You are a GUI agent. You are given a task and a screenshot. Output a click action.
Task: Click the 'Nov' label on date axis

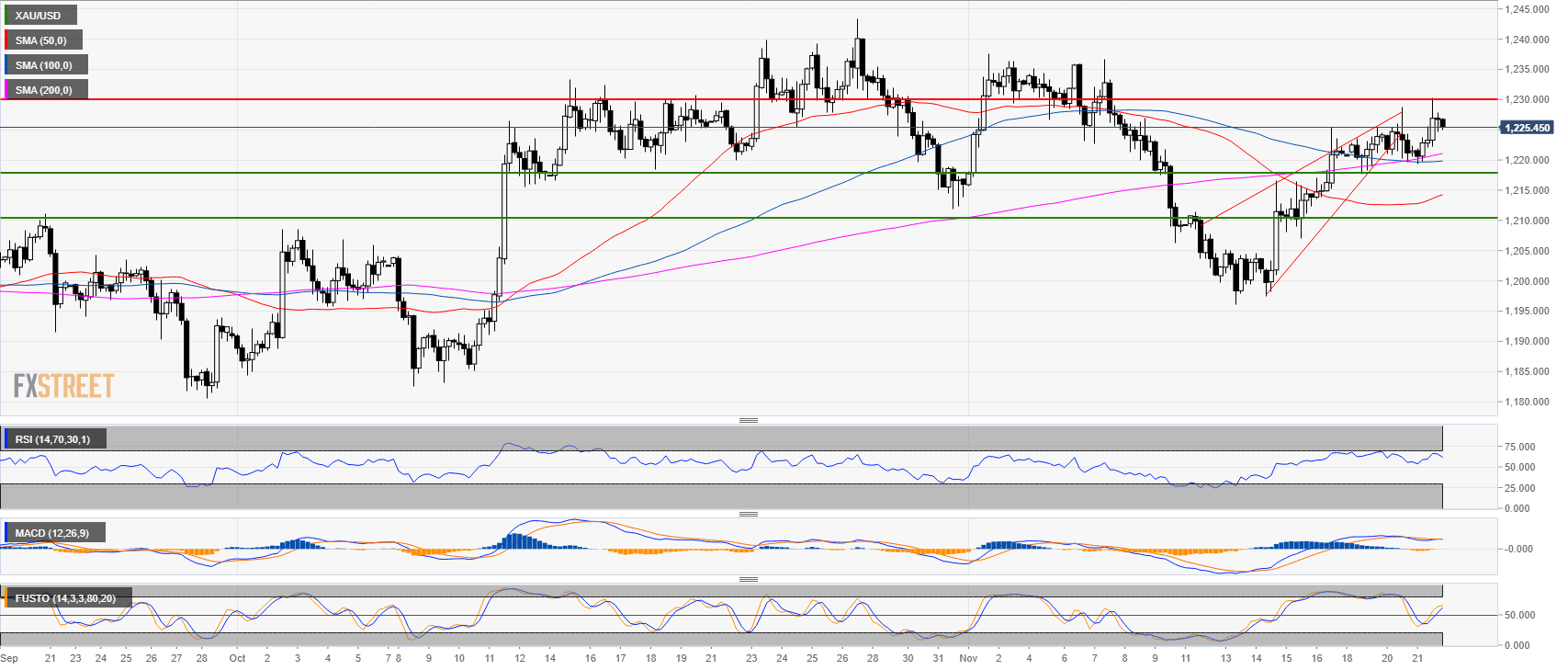[x=968, y=658]
